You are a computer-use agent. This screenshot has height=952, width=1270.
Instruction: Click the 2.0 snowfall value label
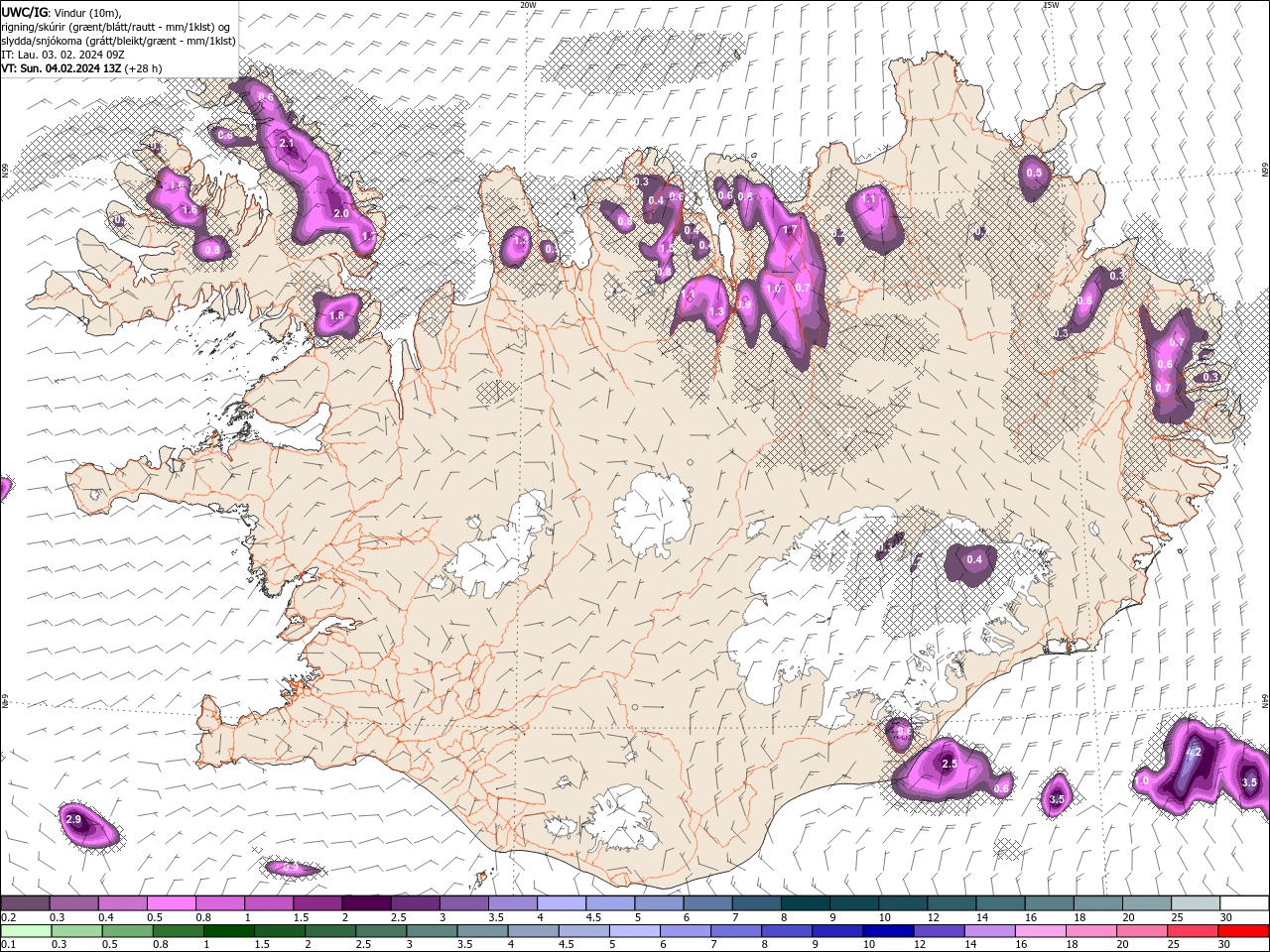pos(340,213)
